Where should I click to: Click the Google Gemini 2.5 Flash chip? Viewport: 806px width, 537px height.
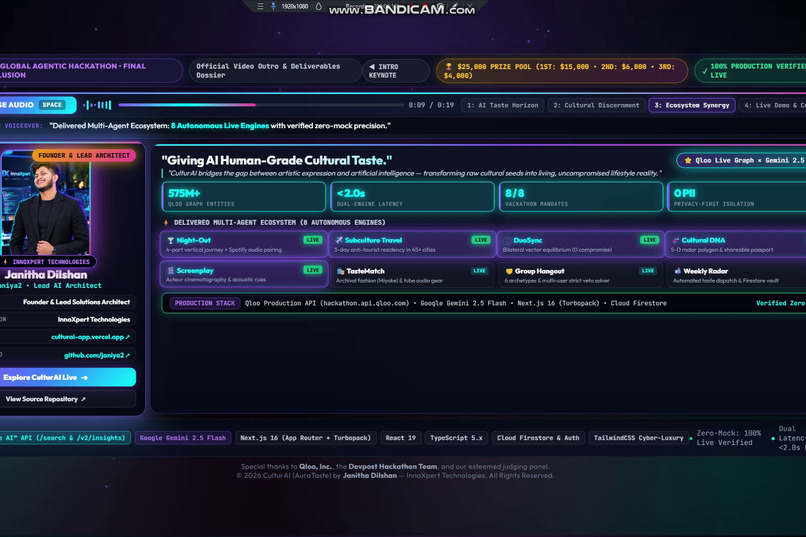click(183, 438)
